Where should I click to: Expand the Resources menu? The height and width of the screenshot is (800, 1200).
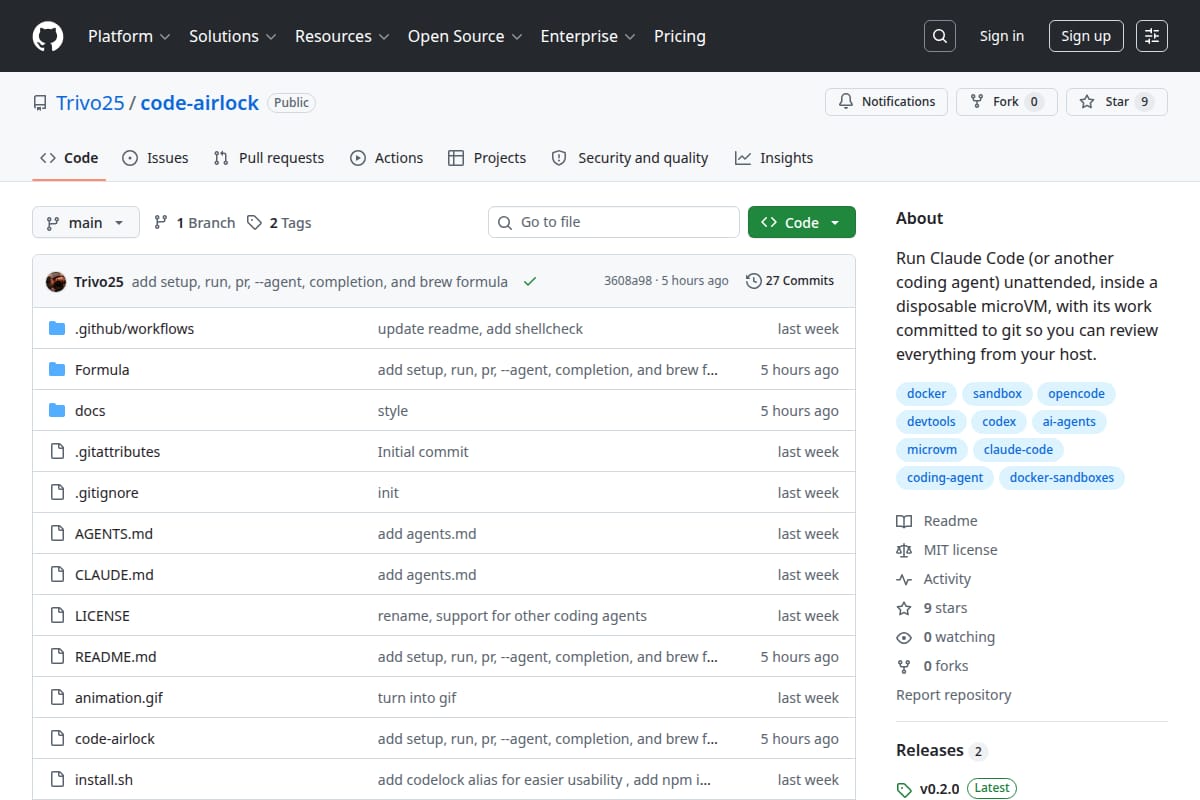coord(341,36)
